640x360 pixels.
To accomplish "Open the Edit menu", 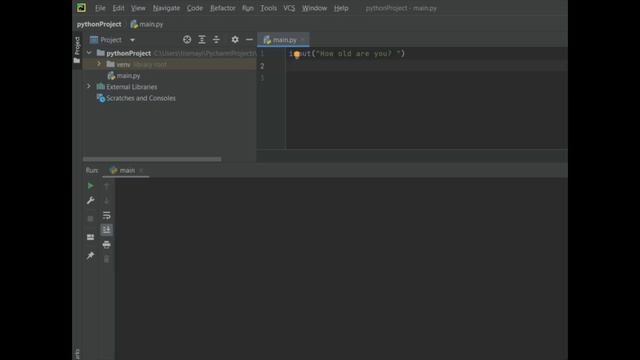I will pyautogui.click(x=118, y=8).
